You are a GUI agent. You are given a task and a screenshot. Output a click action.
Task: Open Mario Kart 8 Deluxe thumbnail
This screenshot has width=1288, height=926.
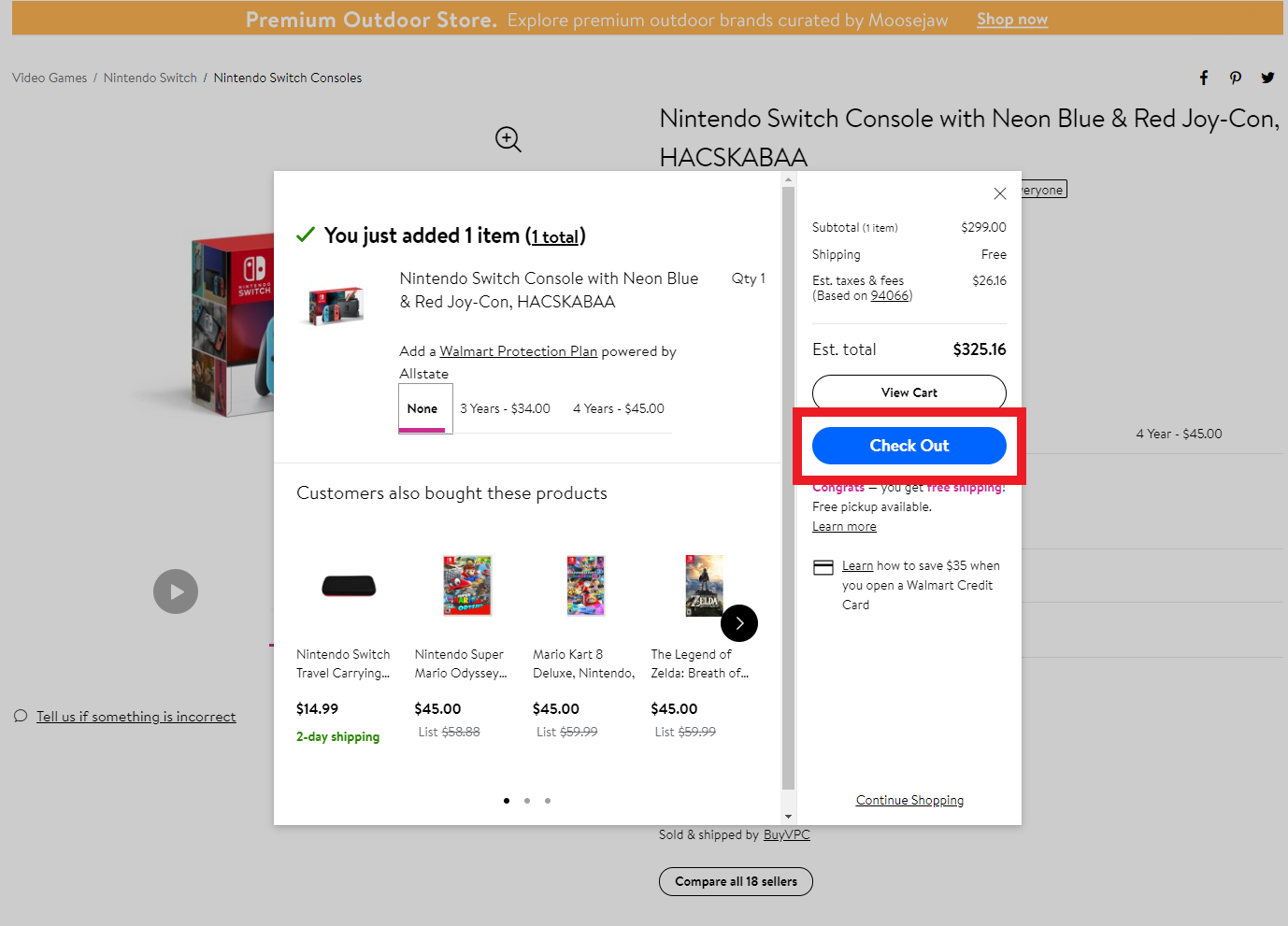point(585,586)
